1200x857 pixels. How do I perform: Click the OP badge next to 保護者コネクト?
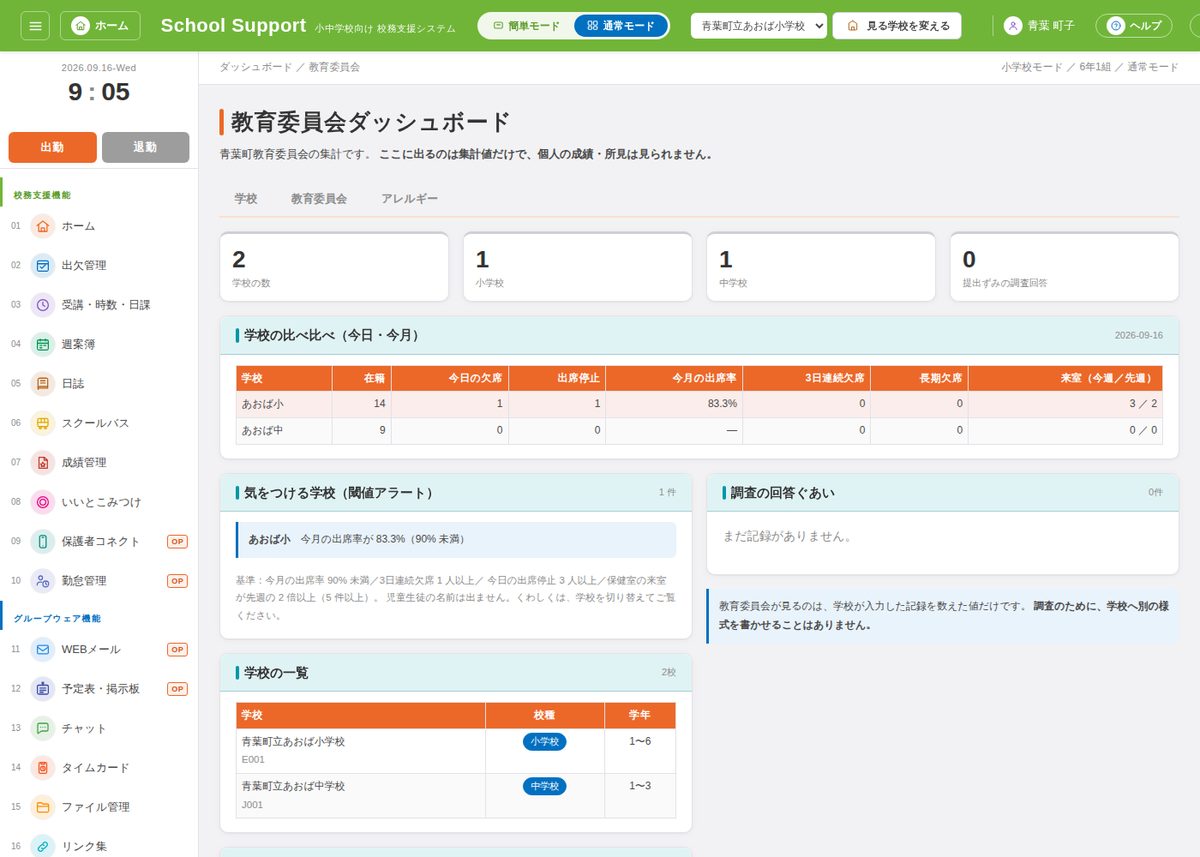[x=177, y=541]
